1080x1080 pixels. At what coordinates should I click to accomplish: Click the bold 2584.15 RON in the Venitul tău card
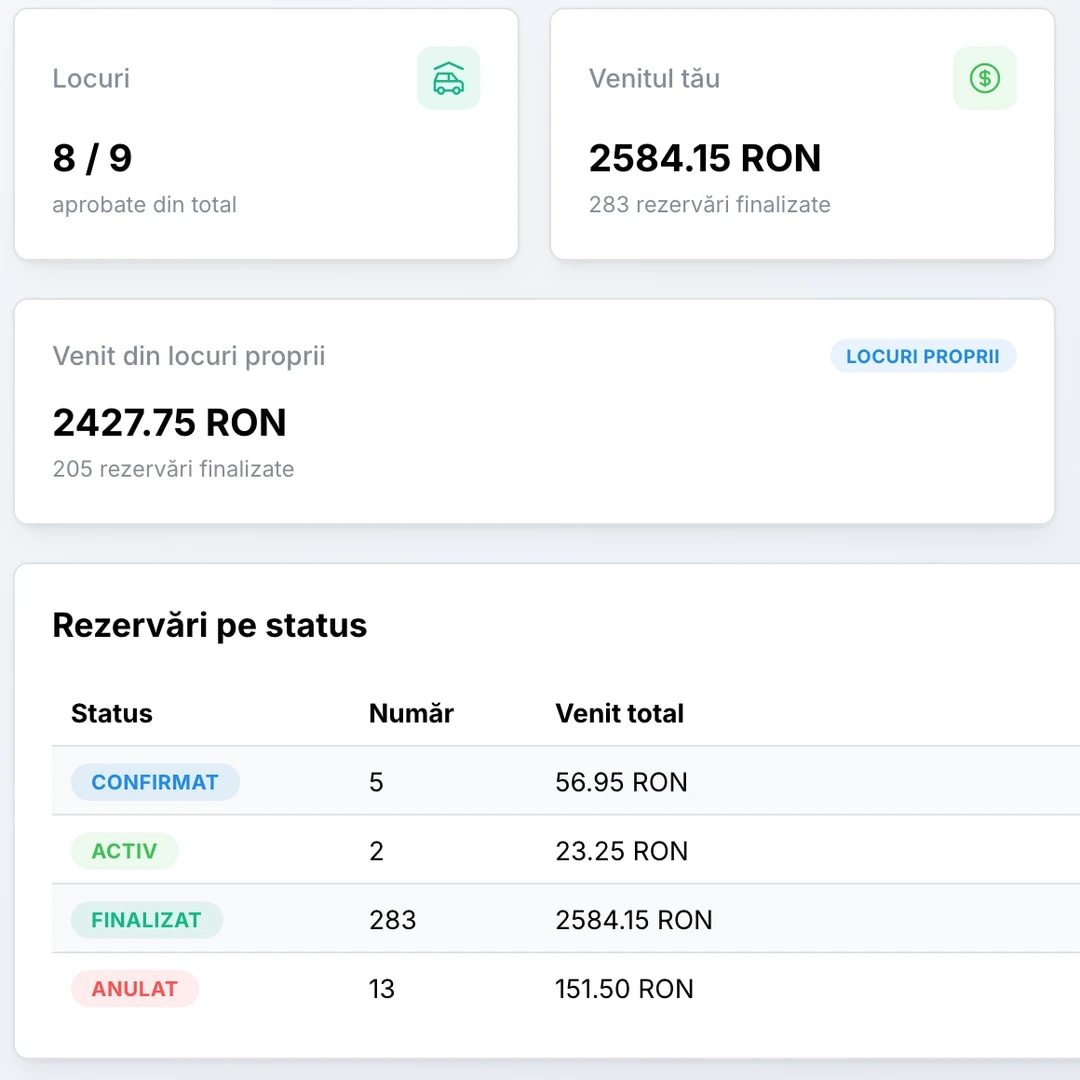pyautogui.click(x=705, y=158)
